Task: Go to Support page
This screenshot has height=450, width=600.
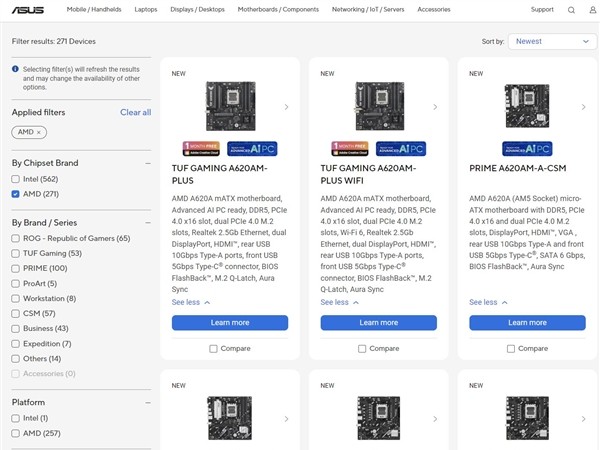Action: (542, 10)
